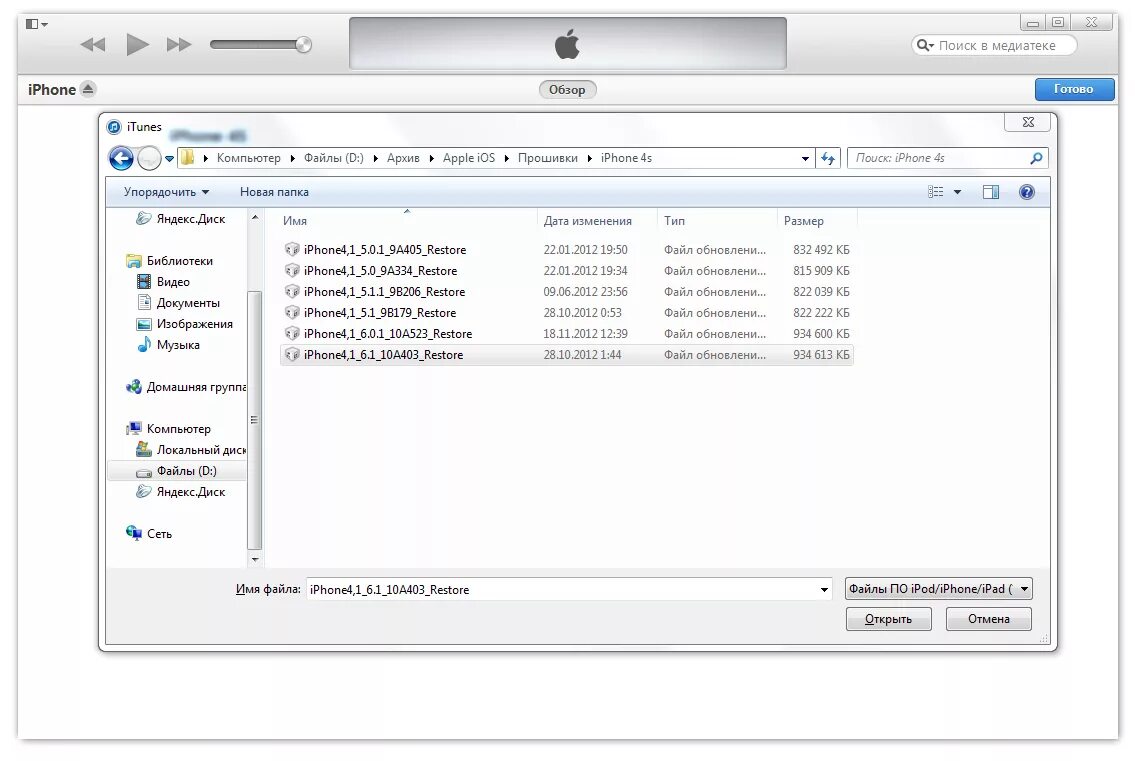Click the Готово button

(x=1073, y=89)
